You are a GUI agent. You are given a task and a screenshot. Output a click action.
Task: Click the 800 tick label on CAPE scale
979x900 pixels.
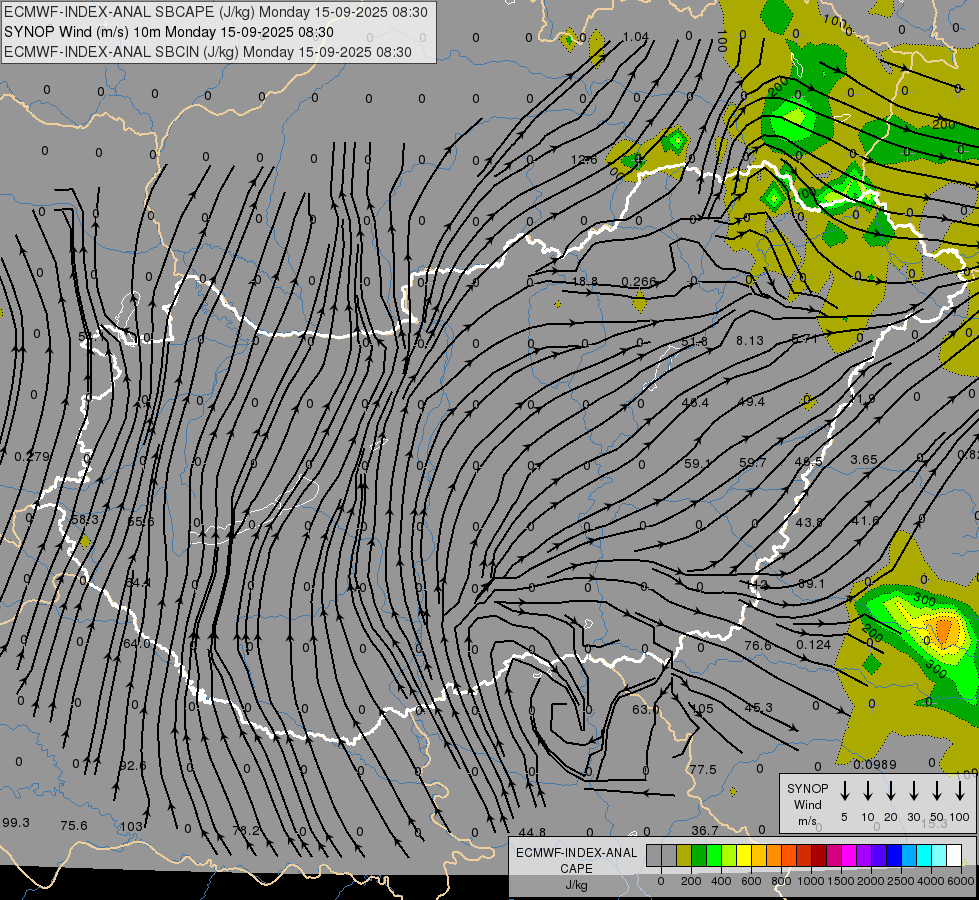[781, 881]
